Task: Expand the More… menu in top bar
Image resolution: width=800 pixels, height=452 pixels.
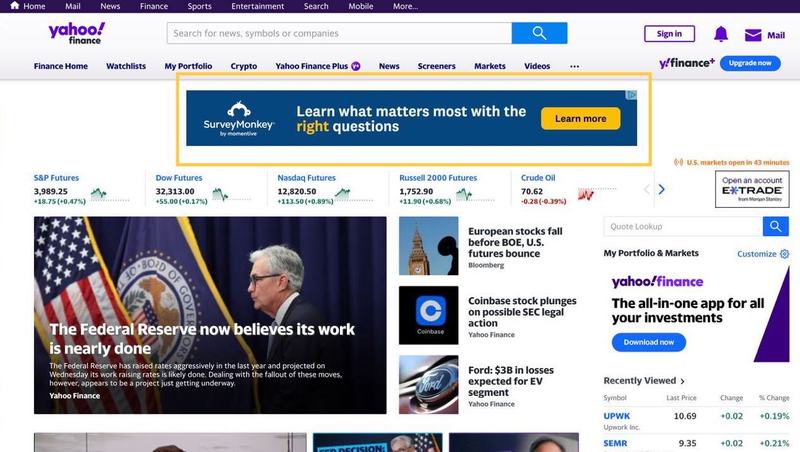Action: (405, 6)
